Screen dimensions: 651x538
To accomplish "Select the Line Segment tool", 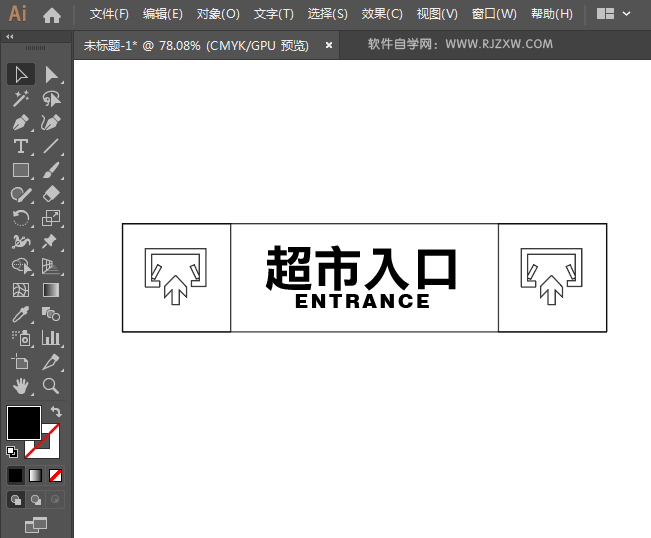I will click(51, 147).
